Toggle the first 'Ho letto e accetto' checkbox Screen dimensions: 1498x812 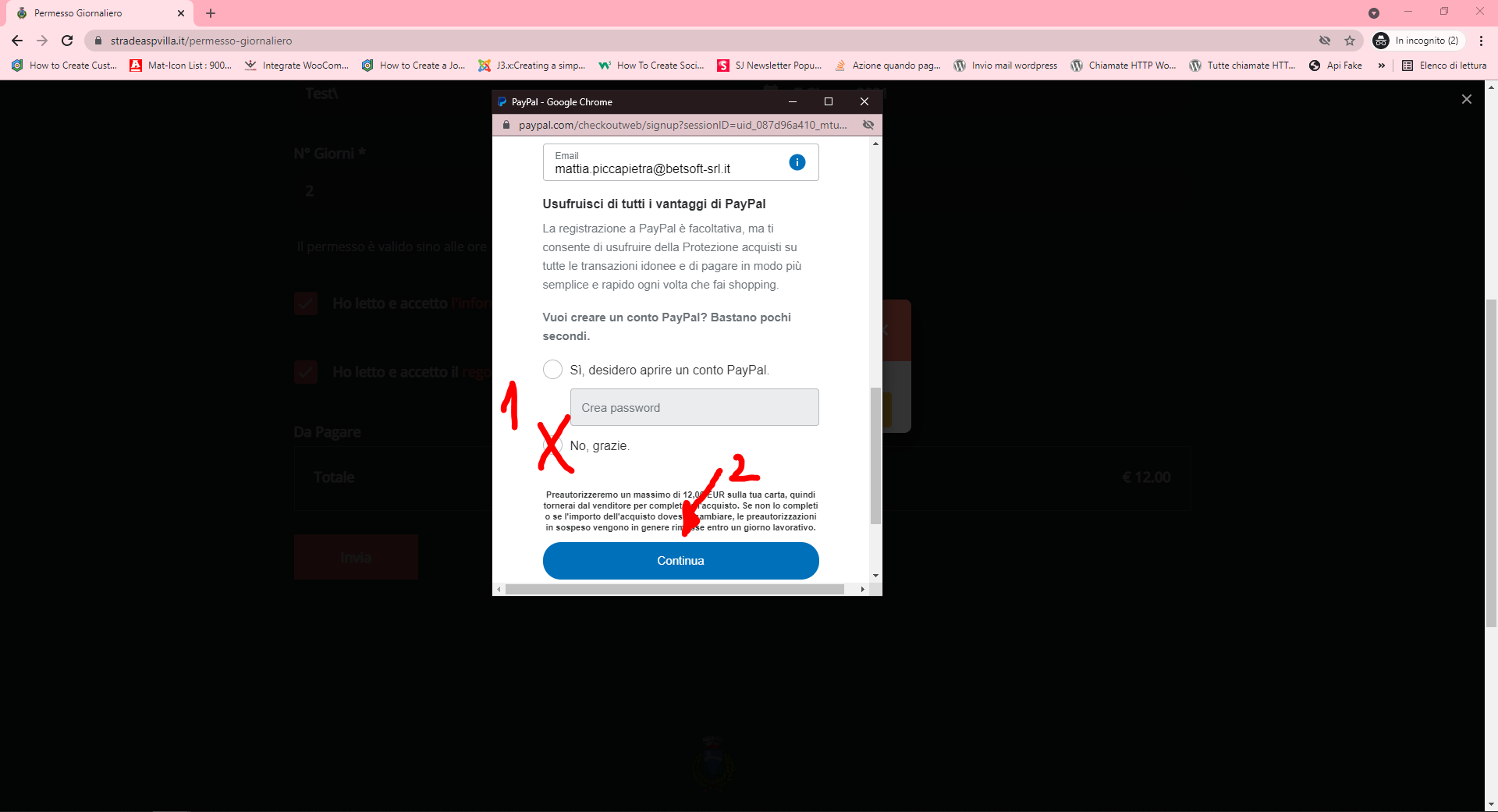pos(306,303)
